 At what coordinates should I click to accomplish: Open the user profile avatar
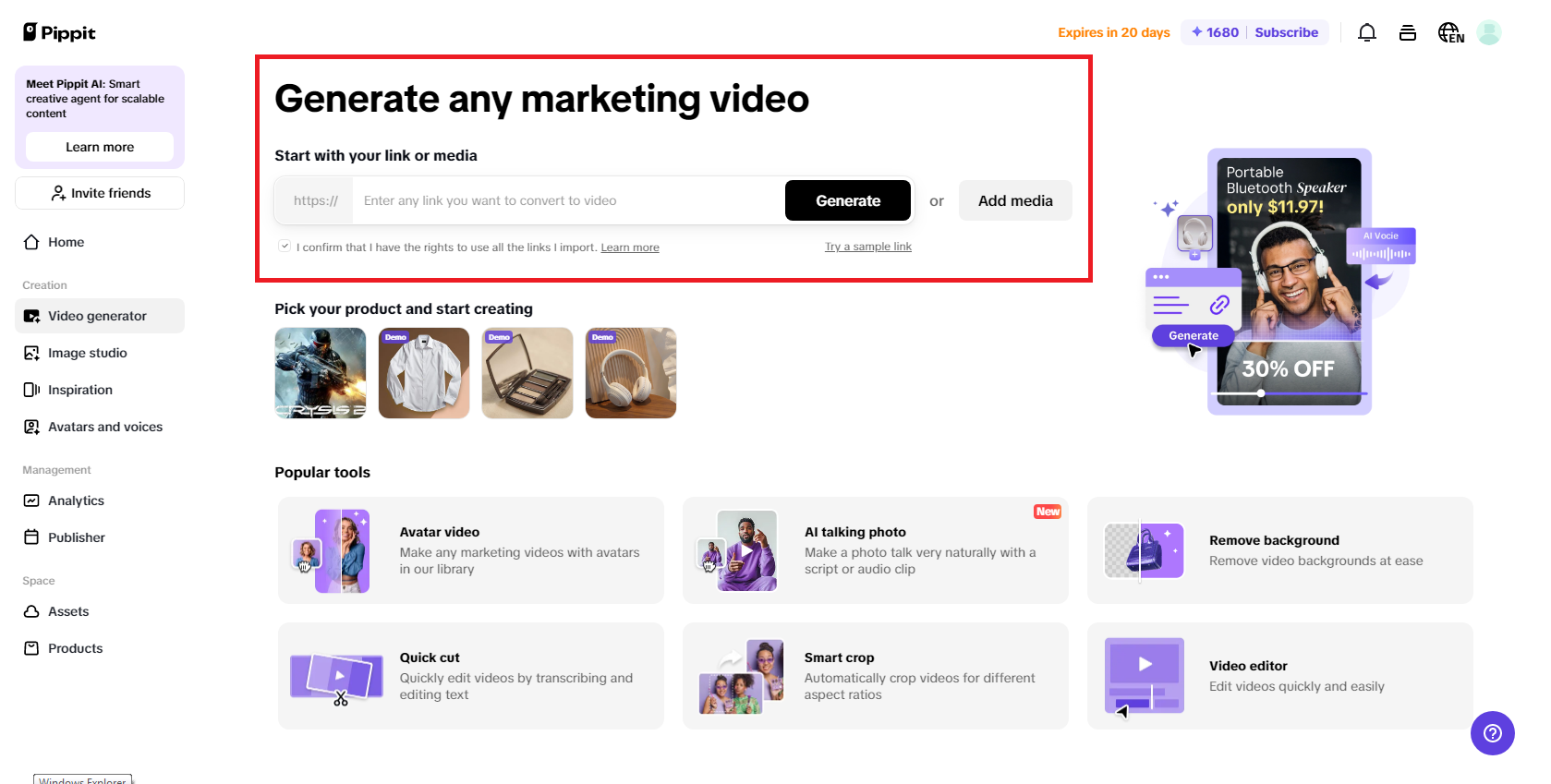(1489, 32)
